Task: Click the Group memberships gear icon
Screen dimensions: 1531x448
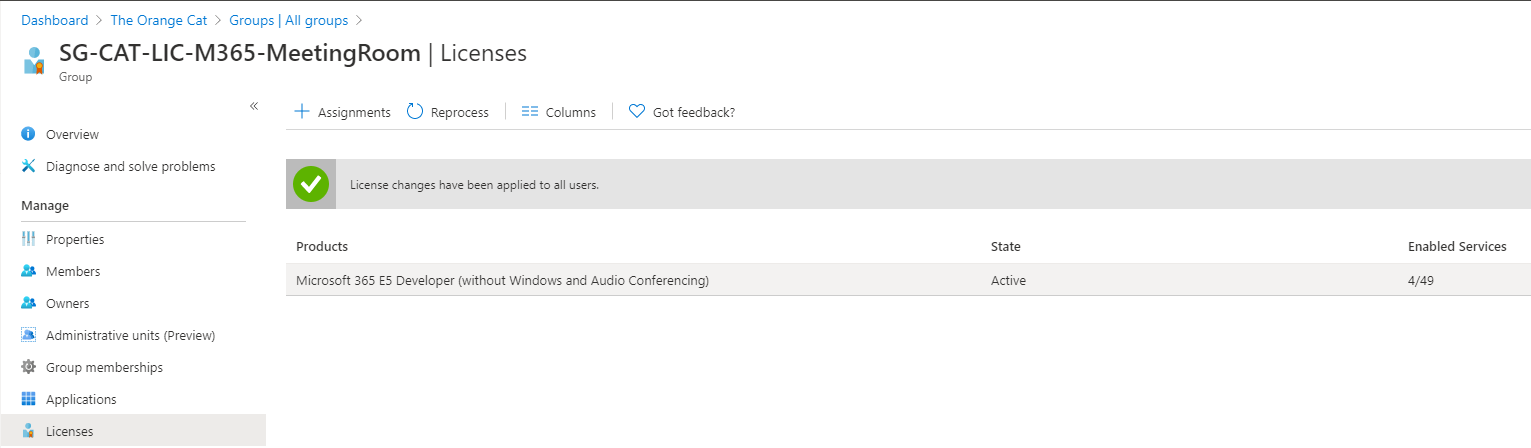Action: coord(28,367)
